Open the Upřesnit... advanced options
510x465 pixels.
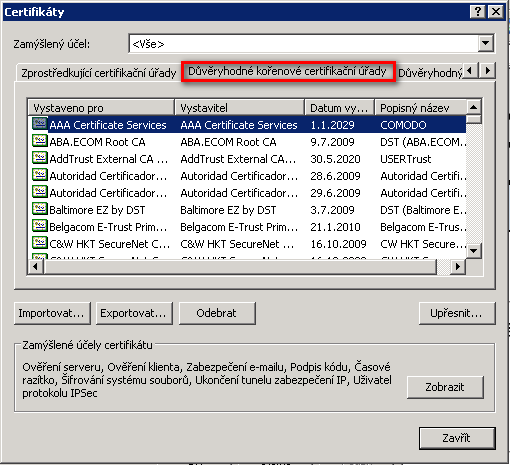pyautogui.click(x=457, y=313)
